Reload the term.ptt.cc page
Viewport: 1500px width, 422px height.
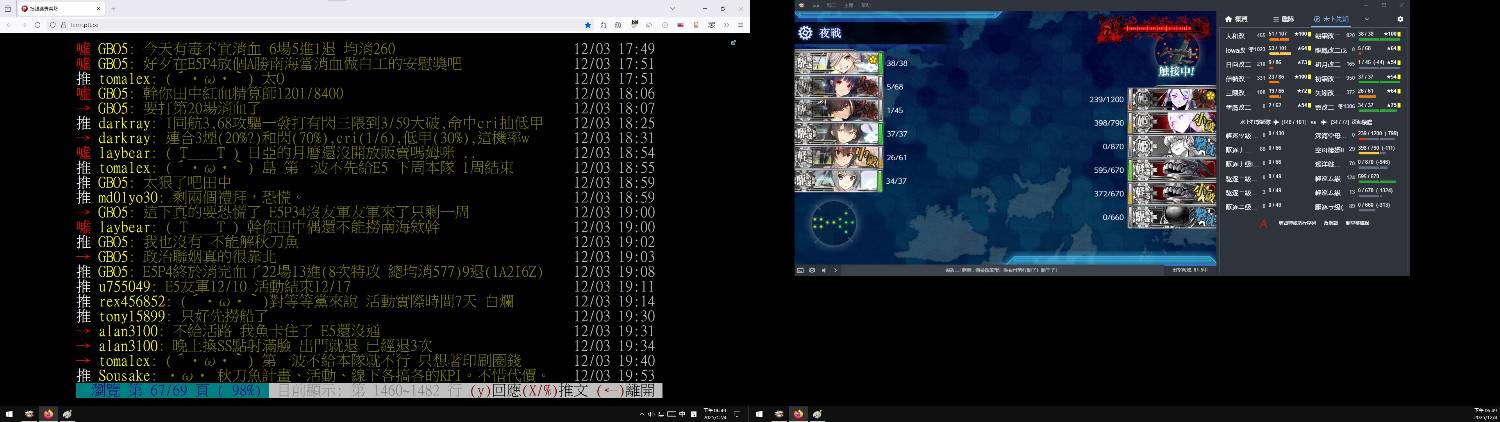(38, 24)
